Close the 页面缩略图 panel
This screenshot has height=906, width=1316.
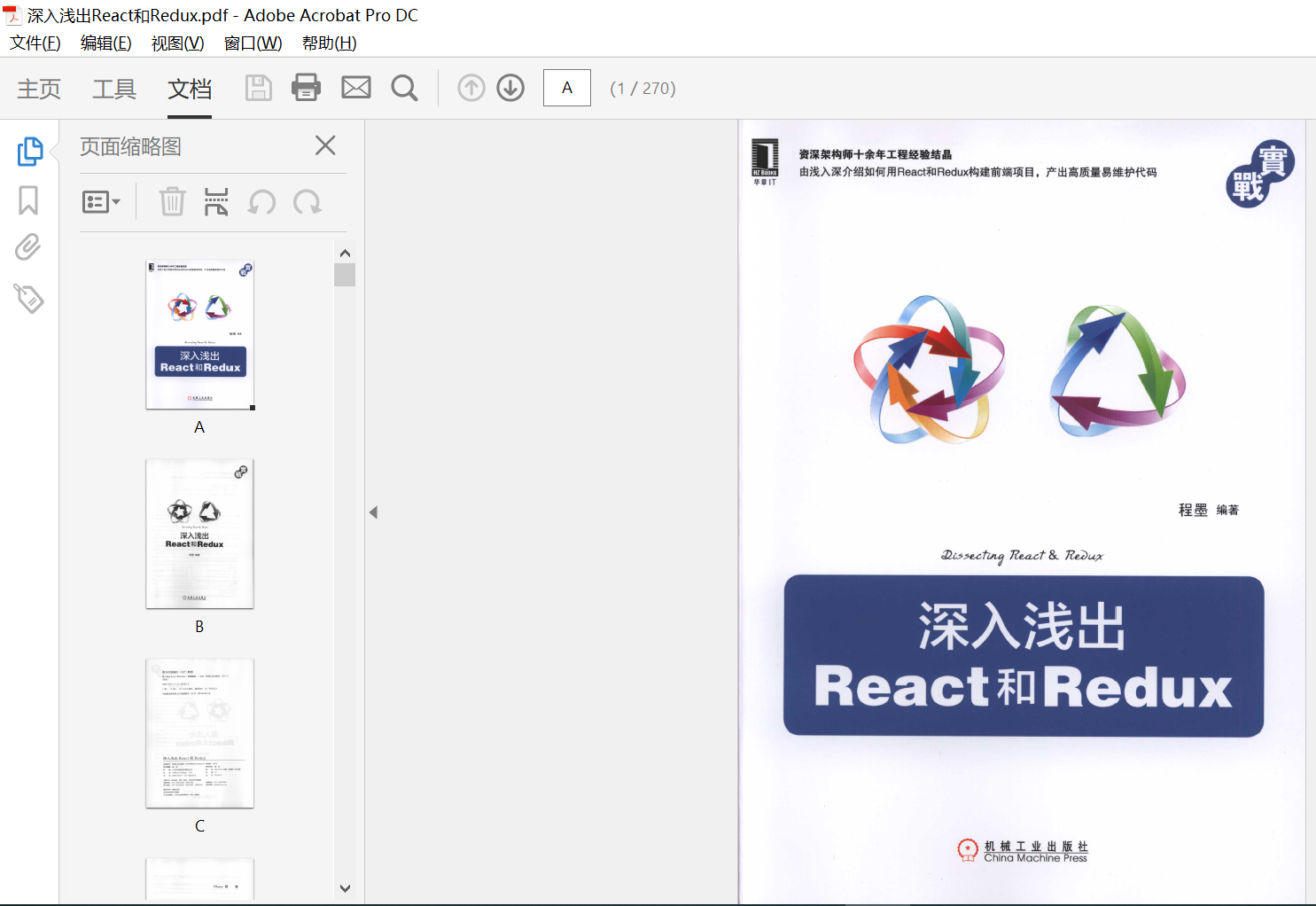(x=325, y=145)
